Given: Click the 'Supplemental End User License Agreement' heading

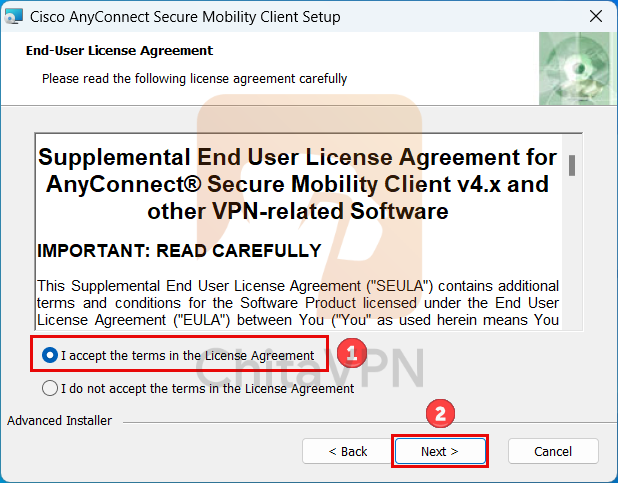Looking at the screenshot, I should [x=297, y=184].
